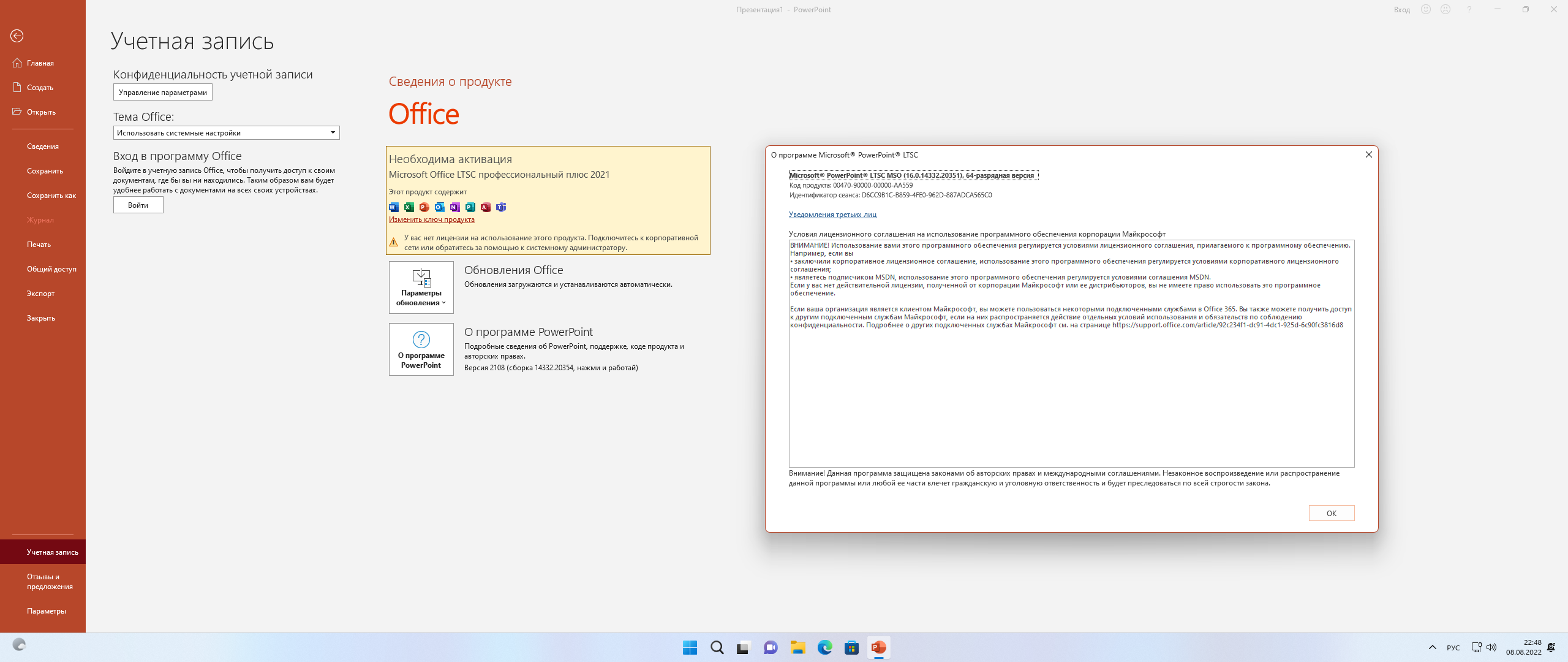This screenshot has width=1568, height=662.
Task: Open the volume control in system tray
Action: 1491,647
